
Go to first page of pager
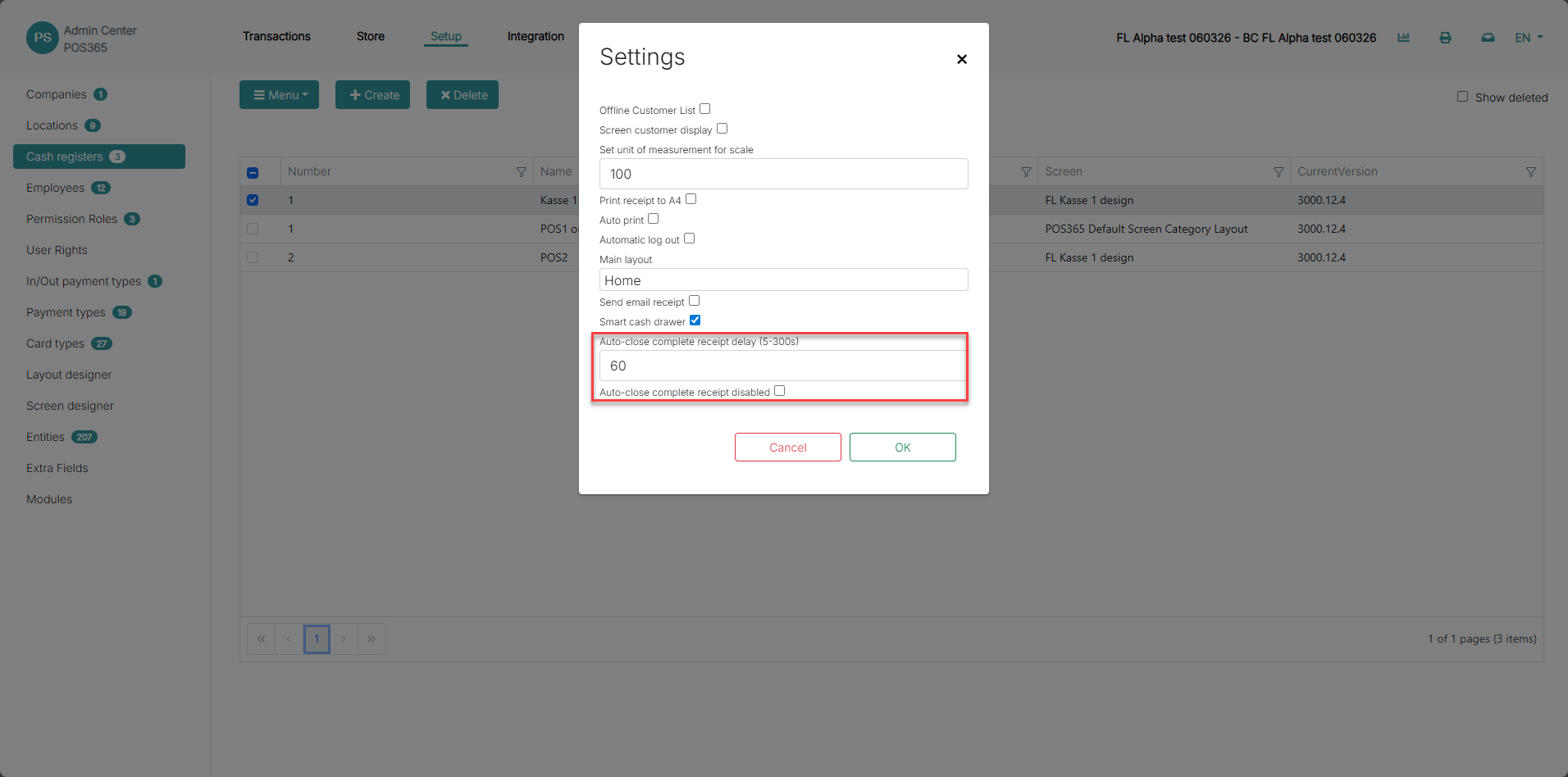coord(261,639)
